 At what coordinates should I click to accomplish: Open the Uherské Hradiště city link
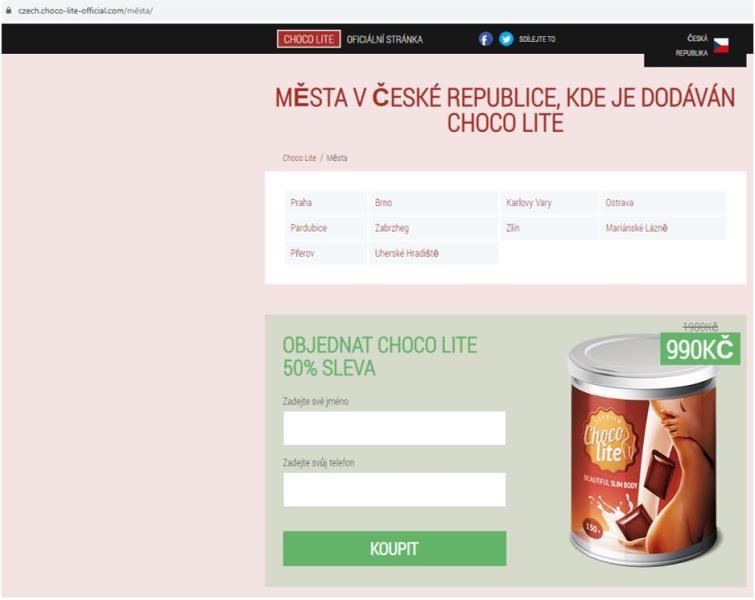[406, 253]
